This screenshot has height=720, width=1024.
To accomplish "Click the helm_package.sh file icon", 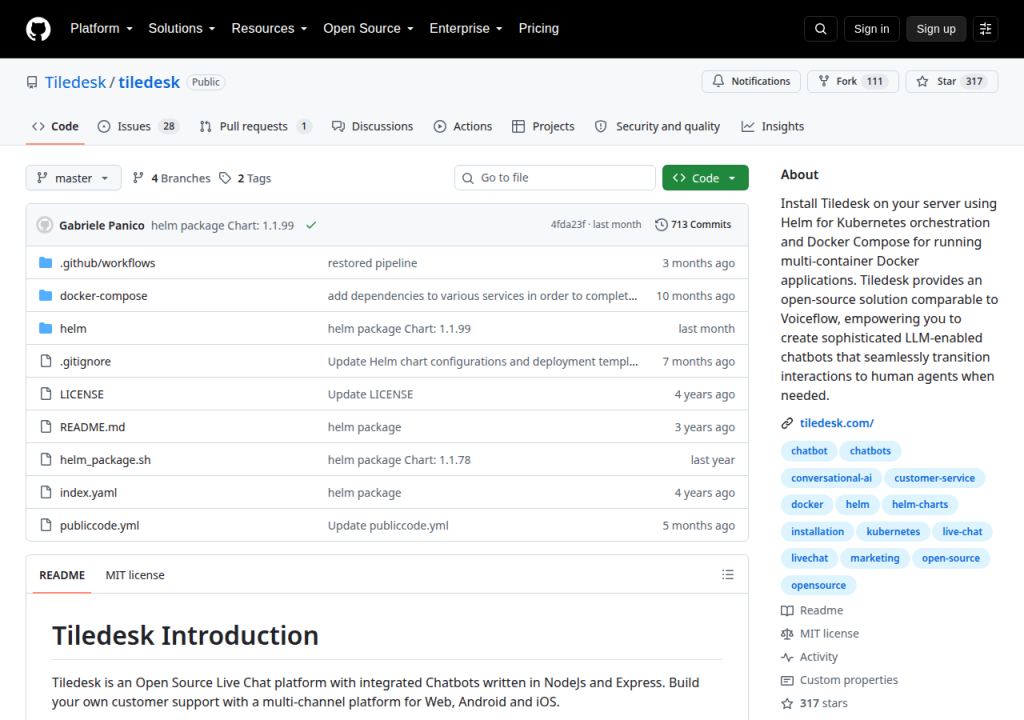I will 46,459.
